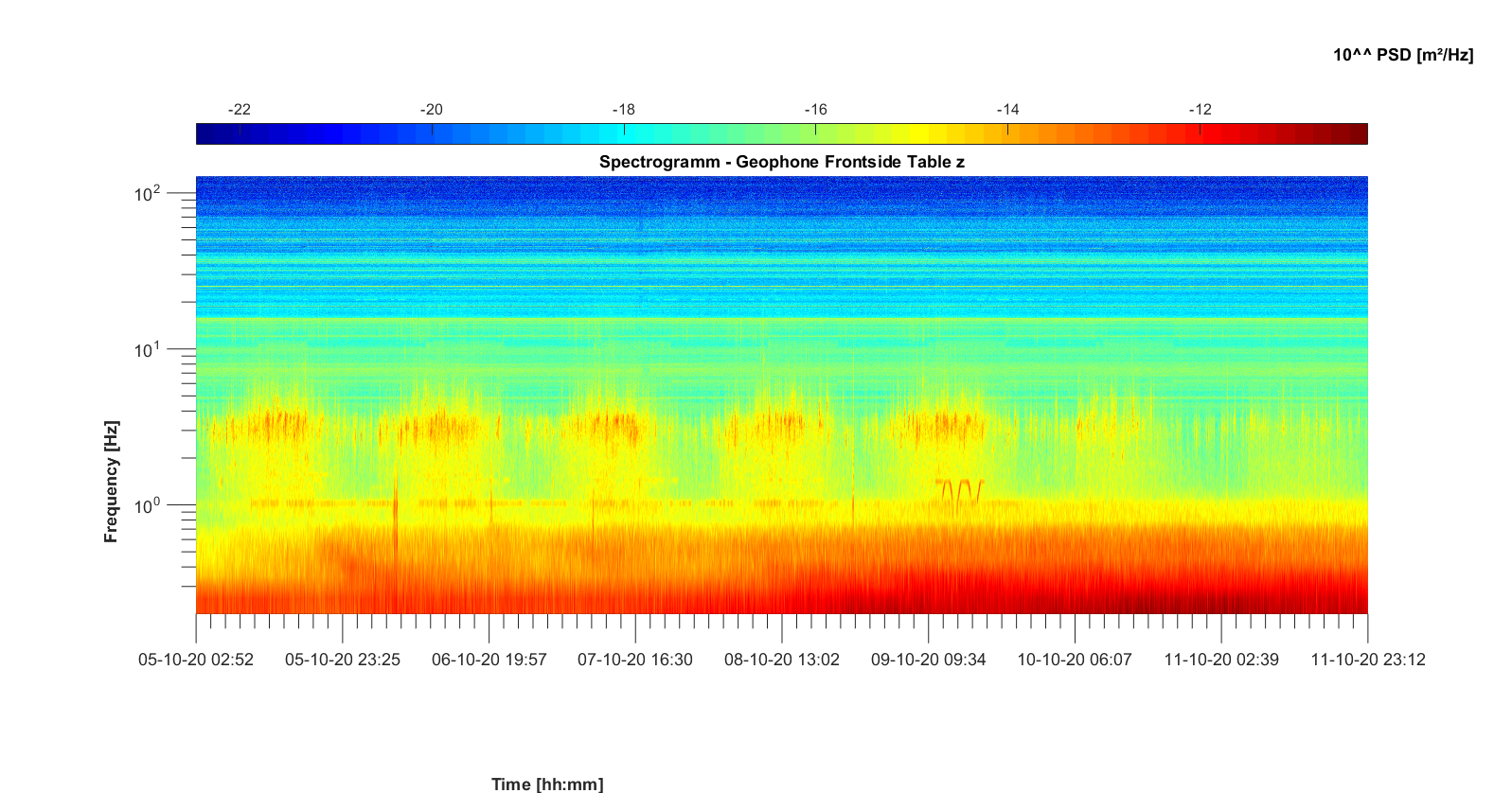Click the time label 06-10-20 19:57
1512x793 pixels.
(x=489, y=660)
